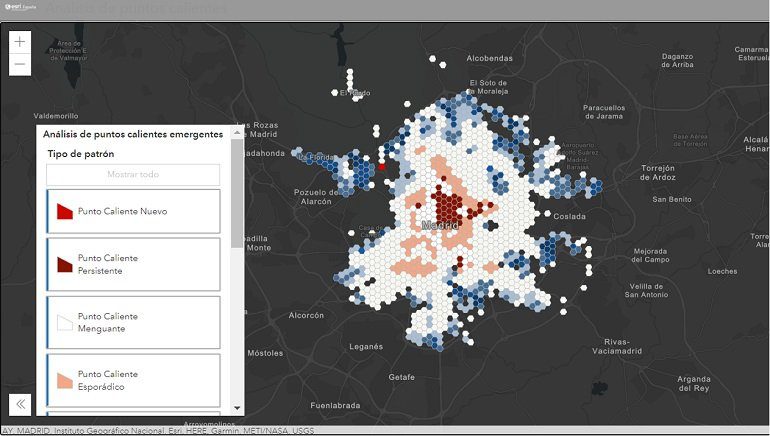This screenshot has width=770, height=436.
Task: Click the map attribution text at bottom
Action: coord(158,431)
